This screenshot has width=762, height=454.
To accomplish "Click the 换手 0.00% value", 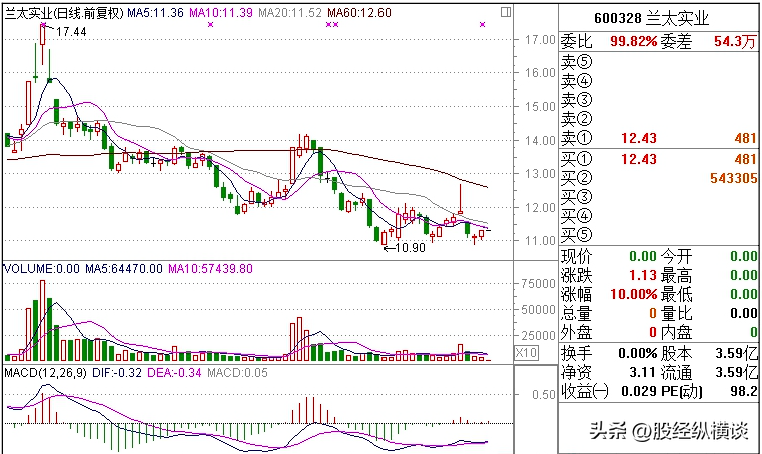I will click(x=638, y=353).
